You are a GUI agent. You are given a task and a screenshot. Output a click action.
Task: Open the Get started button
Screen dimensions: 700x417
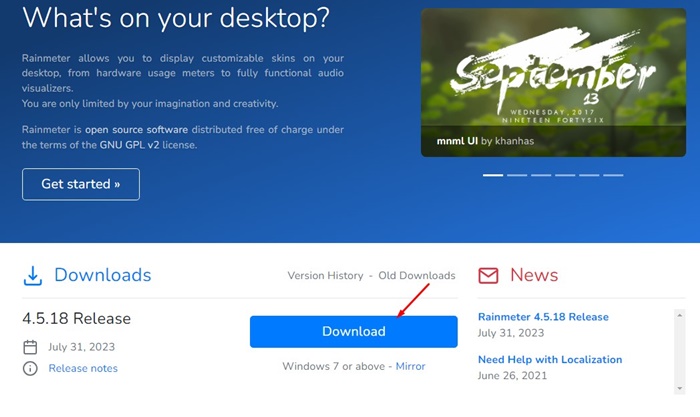point(81,184)
